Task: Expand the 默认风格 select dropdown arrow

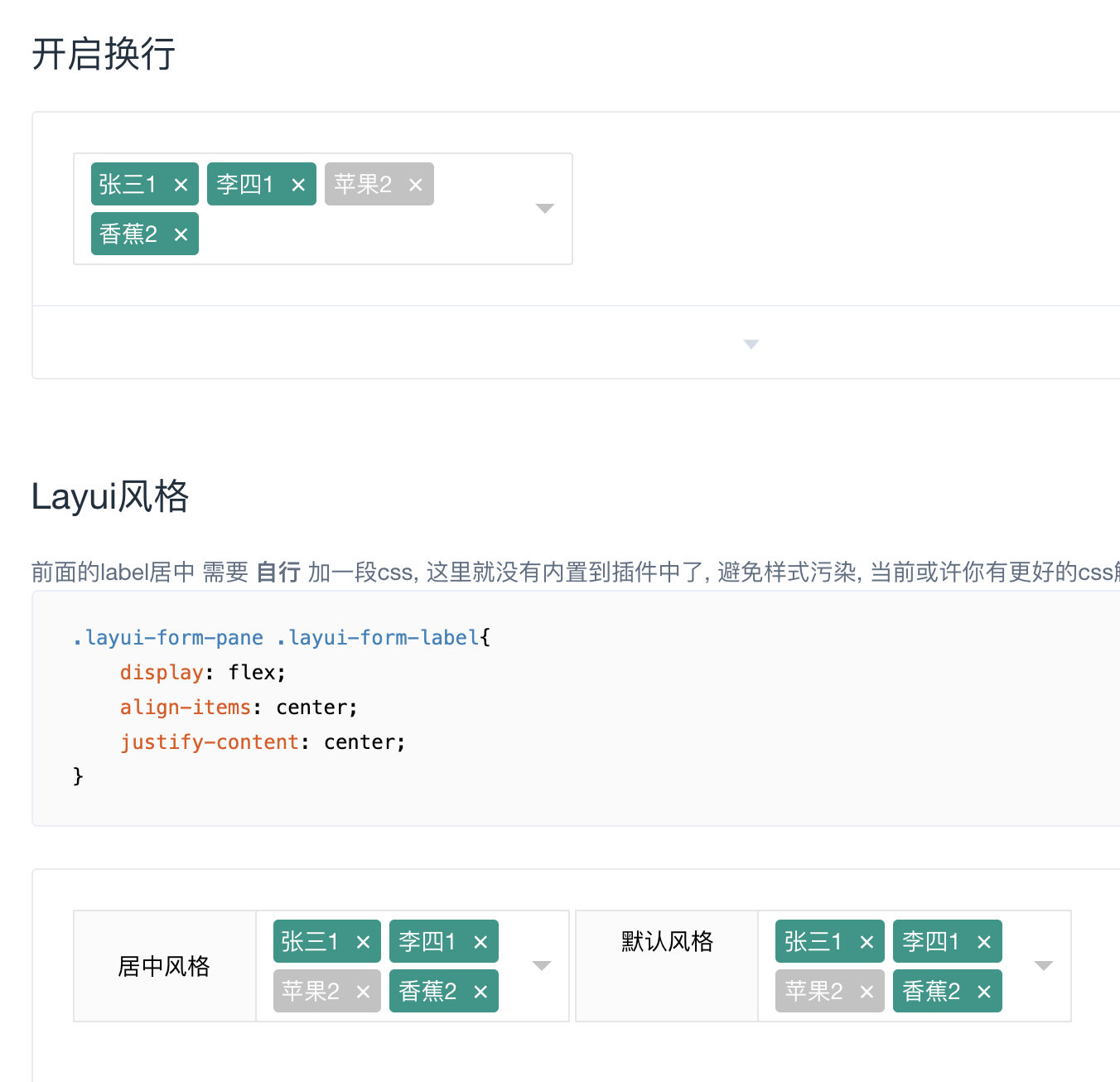Action: [x=1044, y=966]
